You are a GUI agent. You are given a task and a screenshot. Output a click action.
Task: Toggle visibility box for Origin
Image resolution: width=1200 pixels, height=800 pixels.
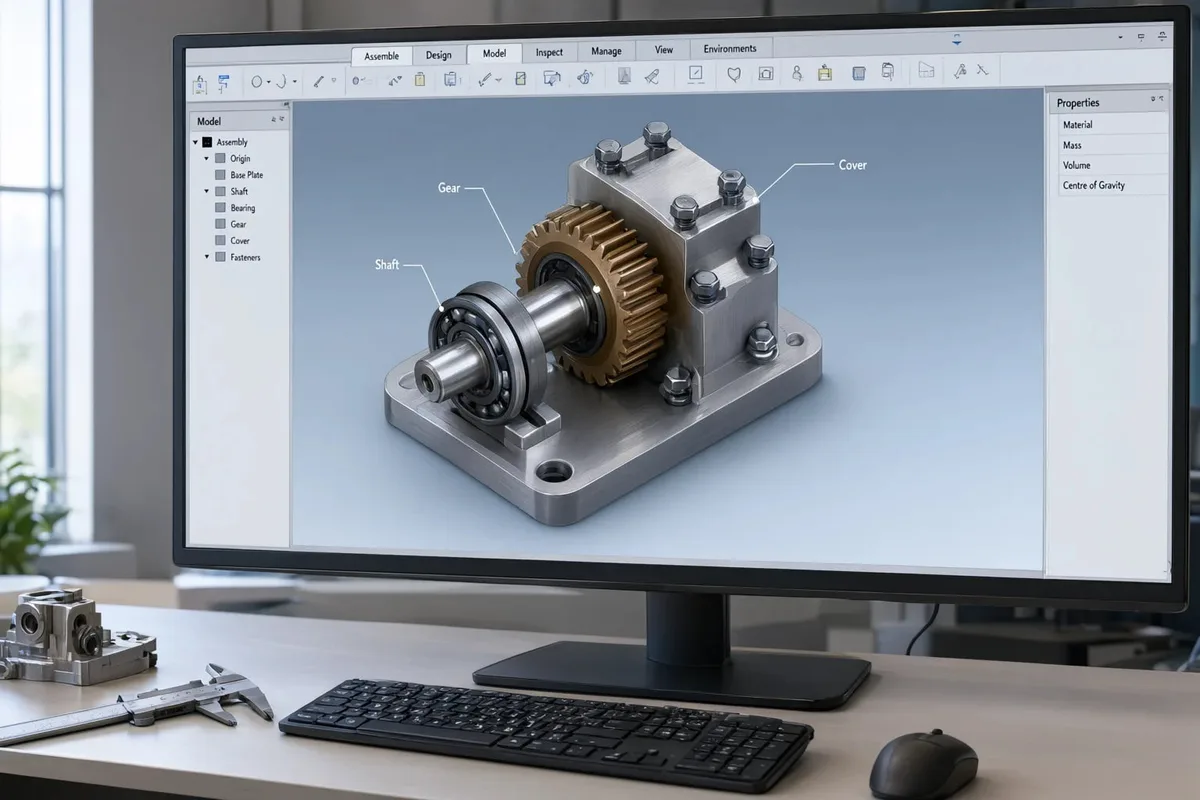220,158
